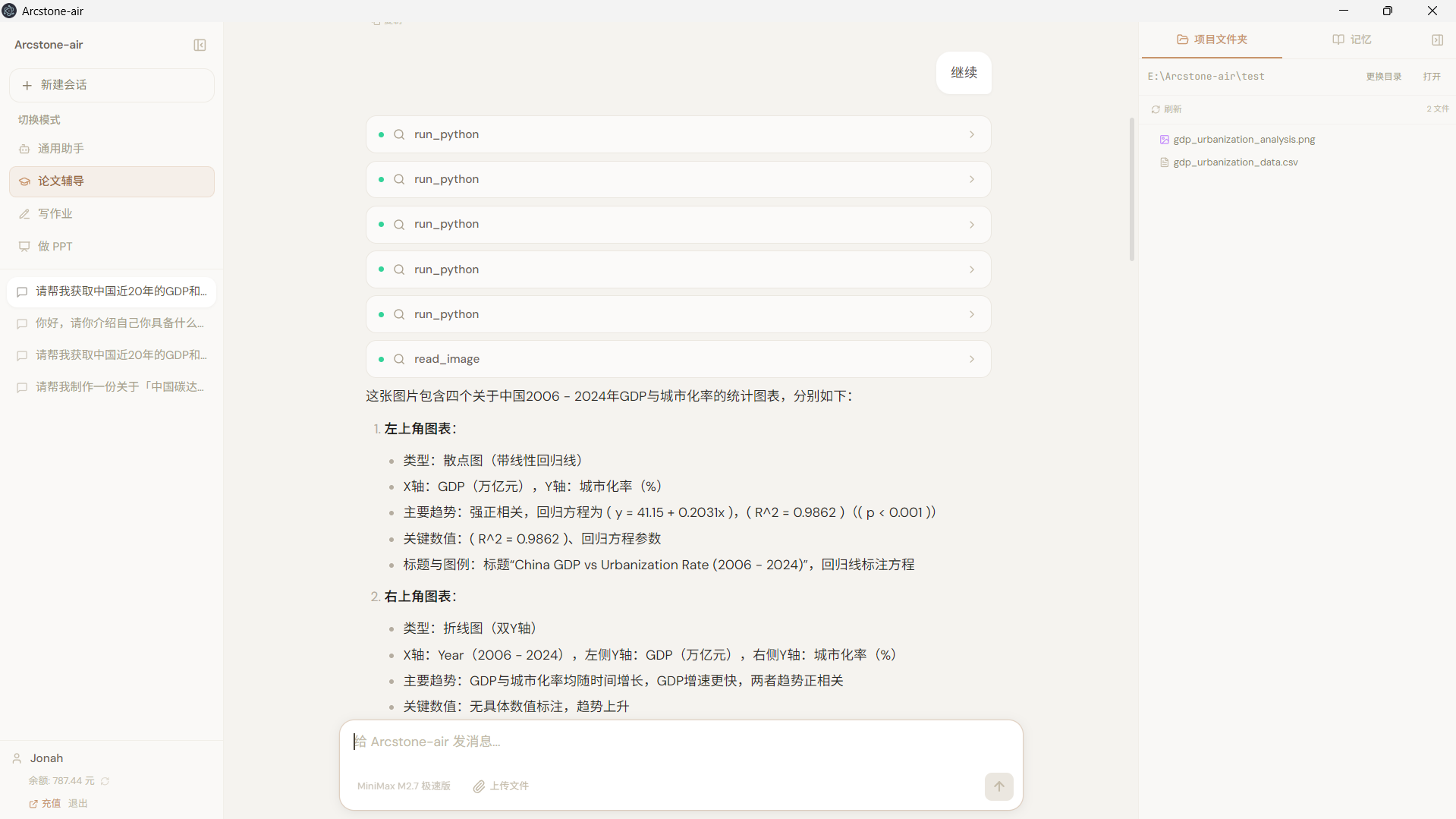
Task: Click the send message arrow icon
Action: coord(998,786)
